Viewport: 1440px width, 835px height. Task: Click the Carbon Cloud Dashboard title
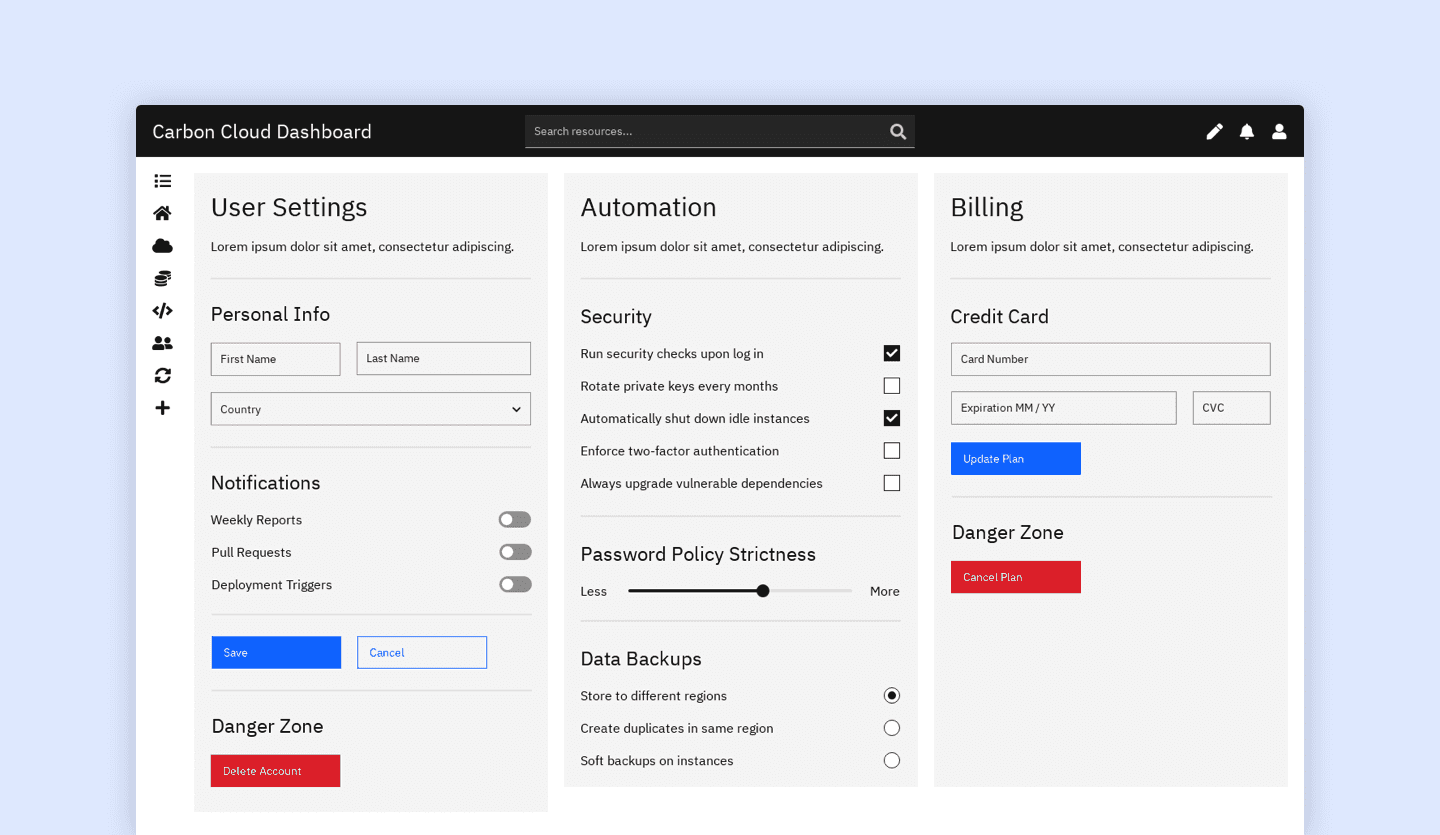[262, 131]
